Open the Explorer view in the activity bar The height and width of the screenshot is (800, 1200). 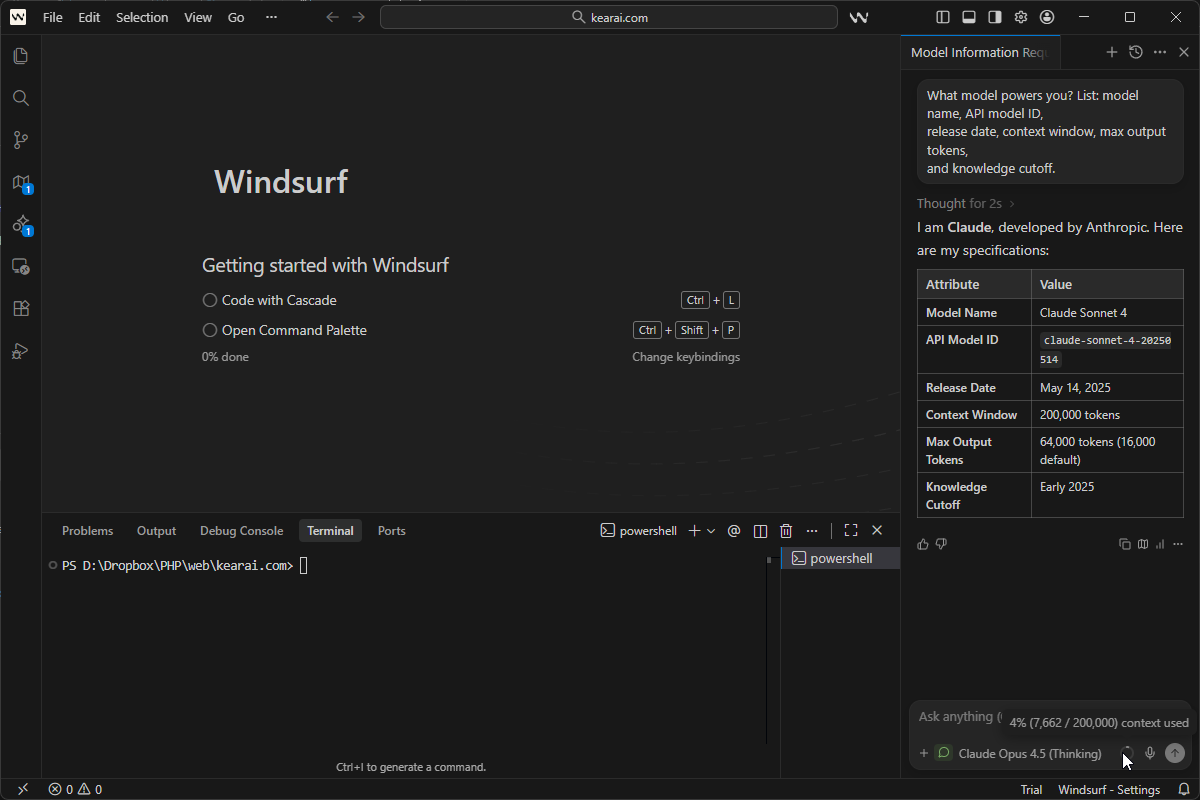20,56
